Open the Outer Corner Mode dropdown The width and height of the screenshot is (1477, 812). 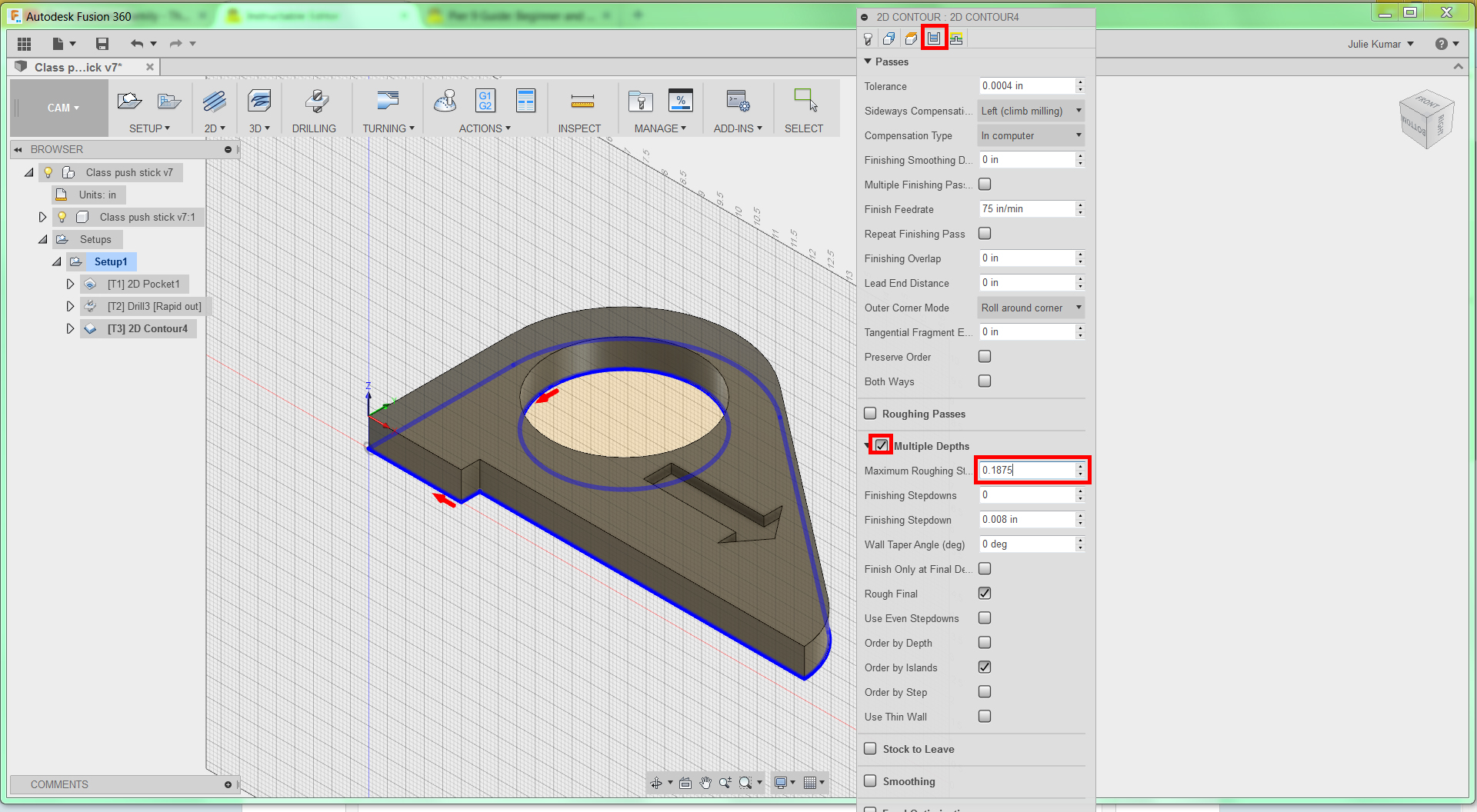click(1031, 308)
